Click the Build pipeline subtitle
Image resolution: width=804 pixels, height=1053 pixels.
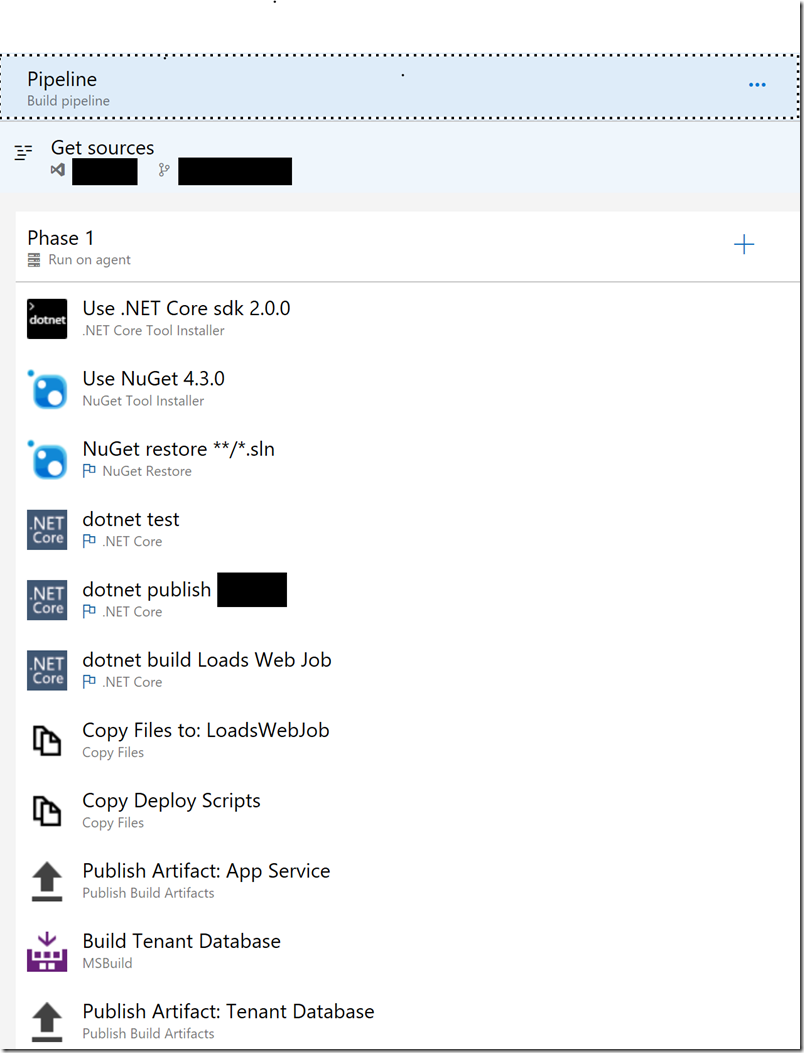click(x=69, y=101)
